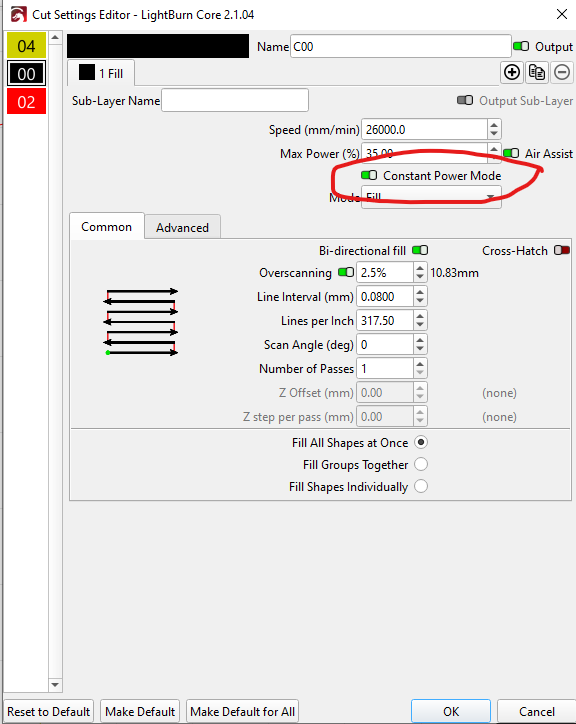Add a new sub-layer with plus icon

click(x=512, y=72)
